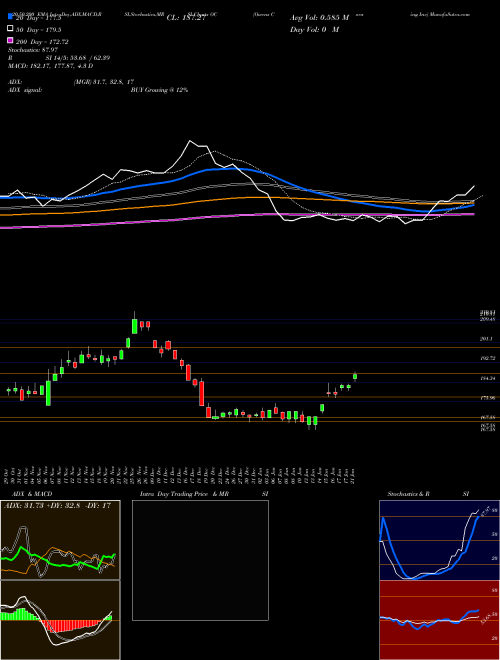500x660 pixels.
Task: Open the ADX indicator chart panel
Action: (60, 540)
